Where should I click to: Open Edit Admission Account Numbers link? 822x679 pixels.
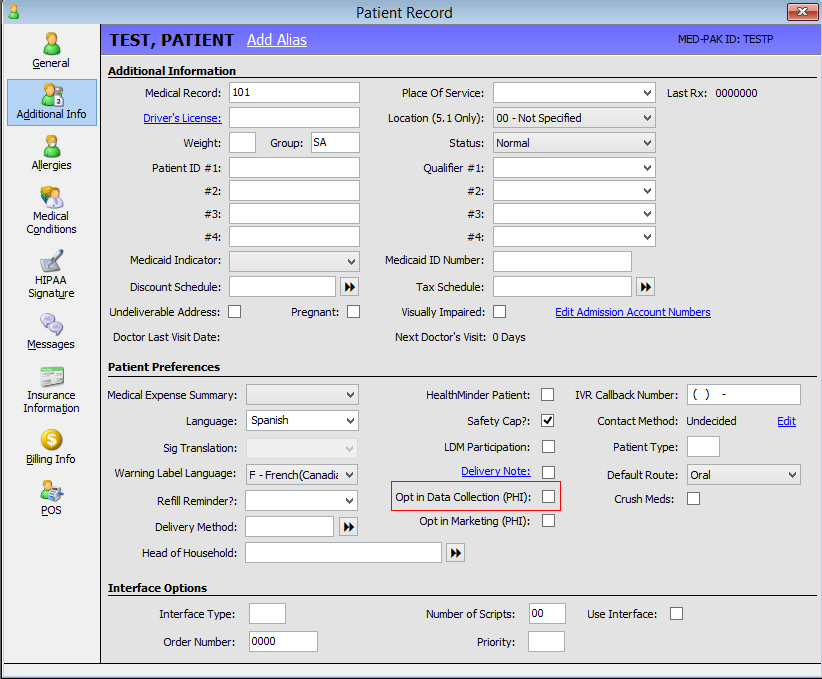click(633, 312)
